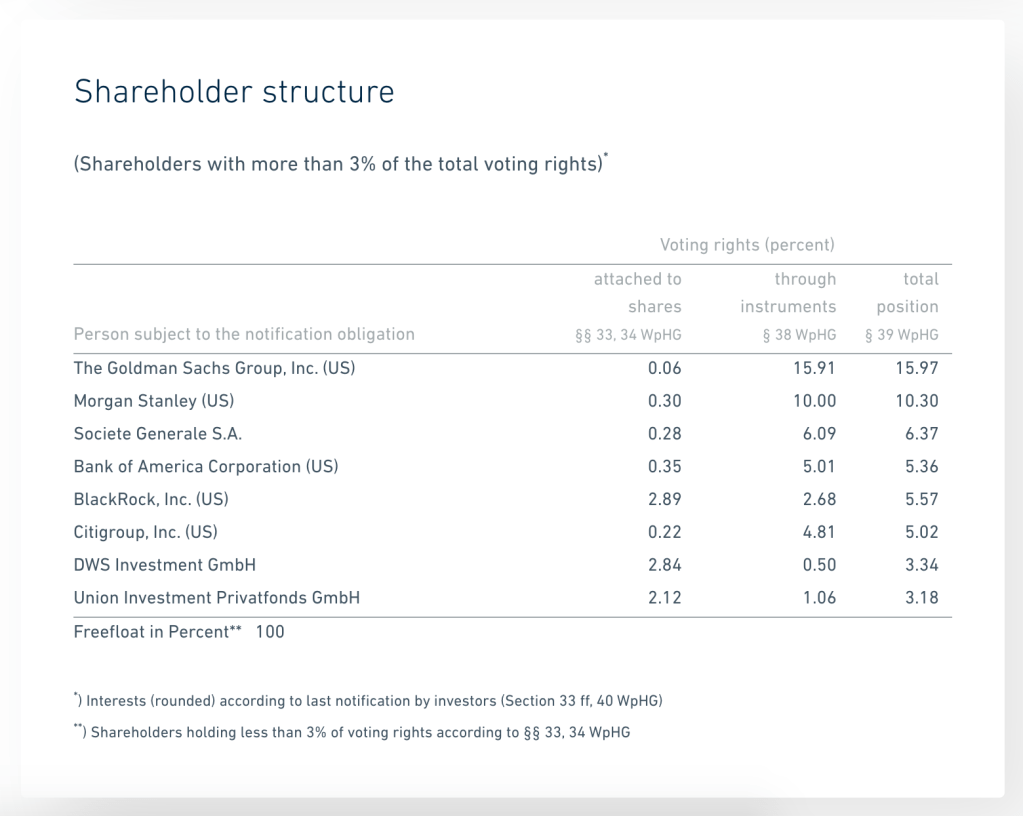Click the "attached to shares" column header
This screenshot has width=1023, height=816.
(637, 293)
